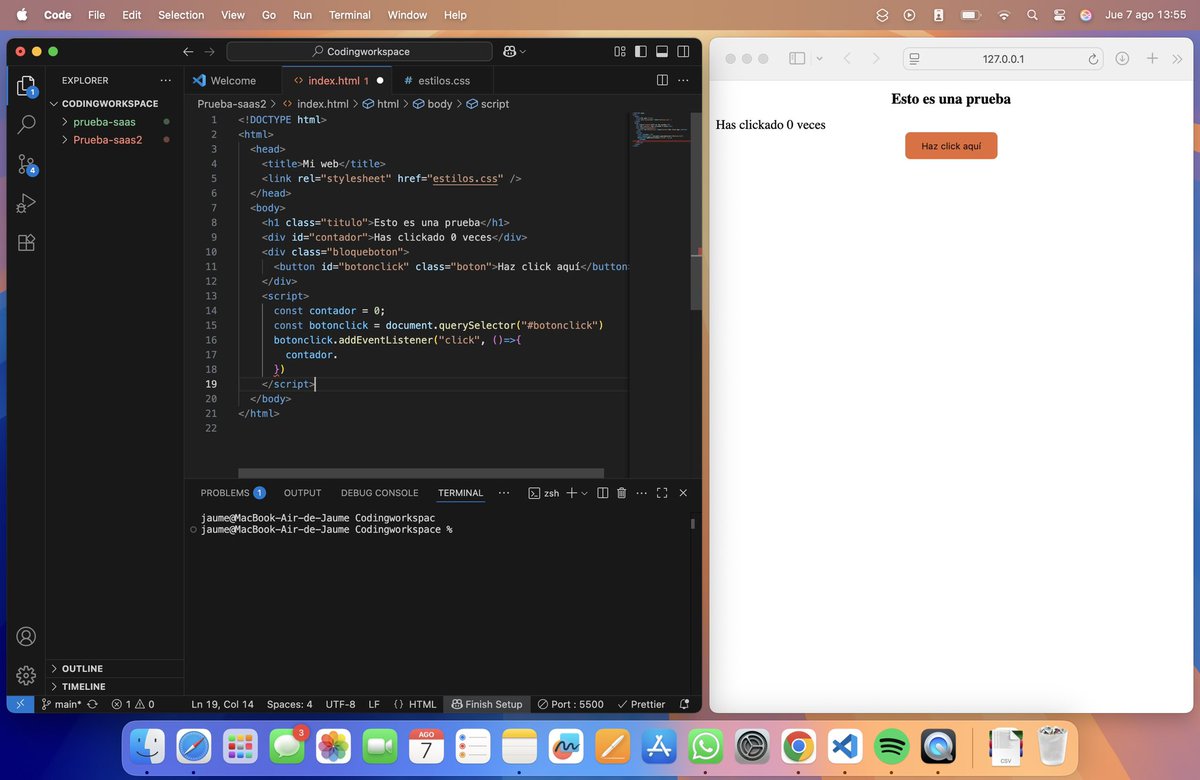Expand the Outline section
This screenshot has height=780, width=1200.
point(79,668)
